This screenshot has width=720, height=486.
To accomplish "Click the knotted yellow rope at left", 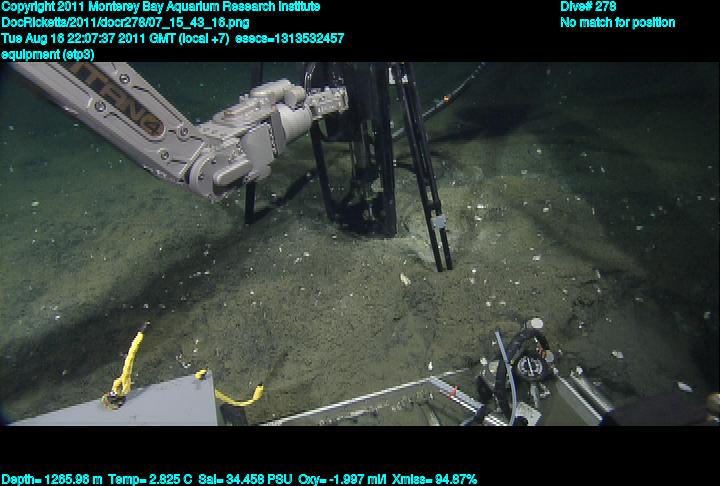I will (x=122, y=376).
